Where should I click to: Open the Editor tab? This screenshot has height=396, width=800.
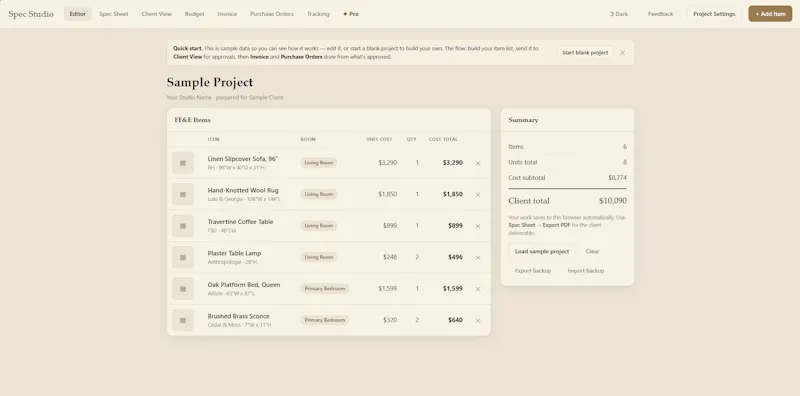tap(78, 14)
